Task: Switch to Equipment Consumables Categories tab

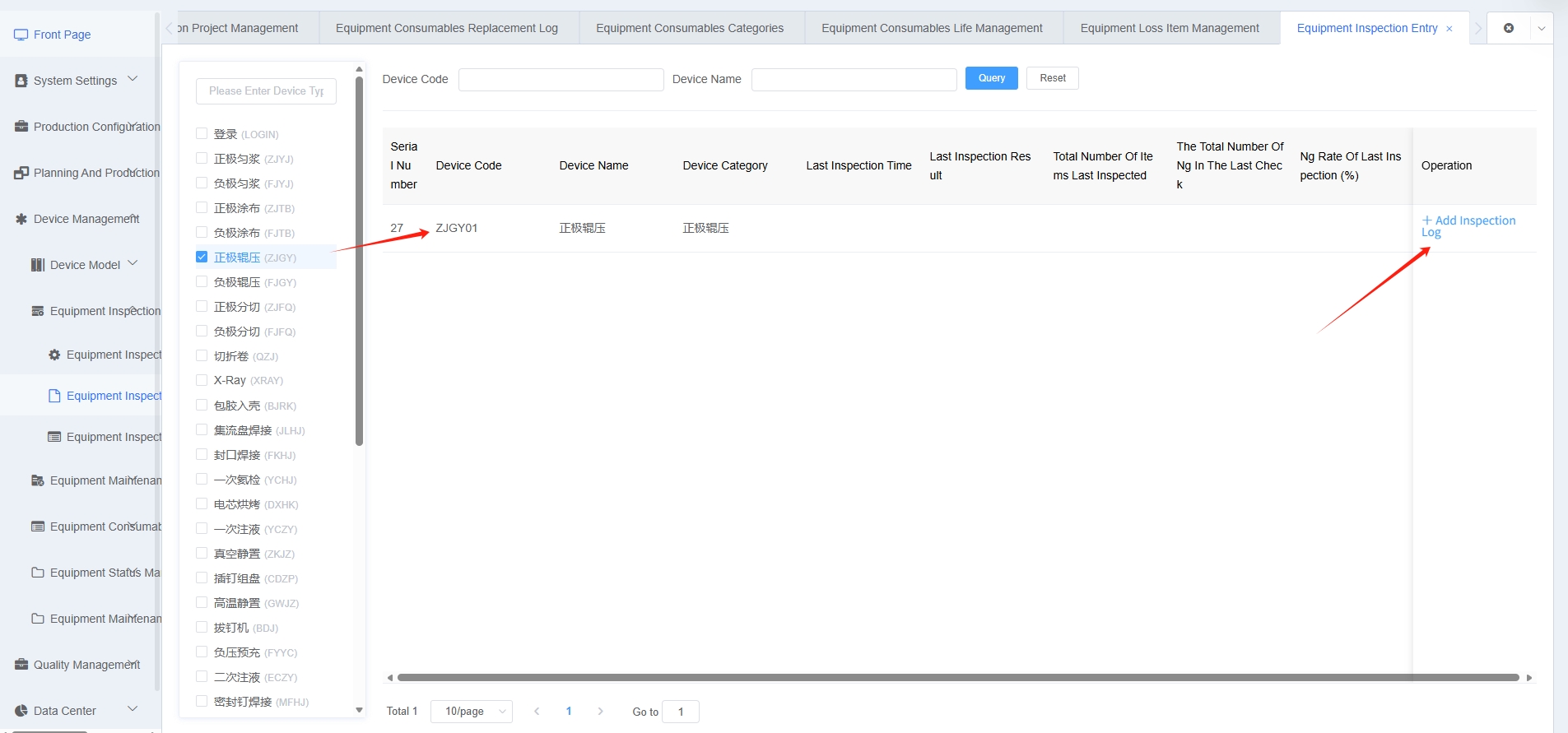Action: pos(690,28)
